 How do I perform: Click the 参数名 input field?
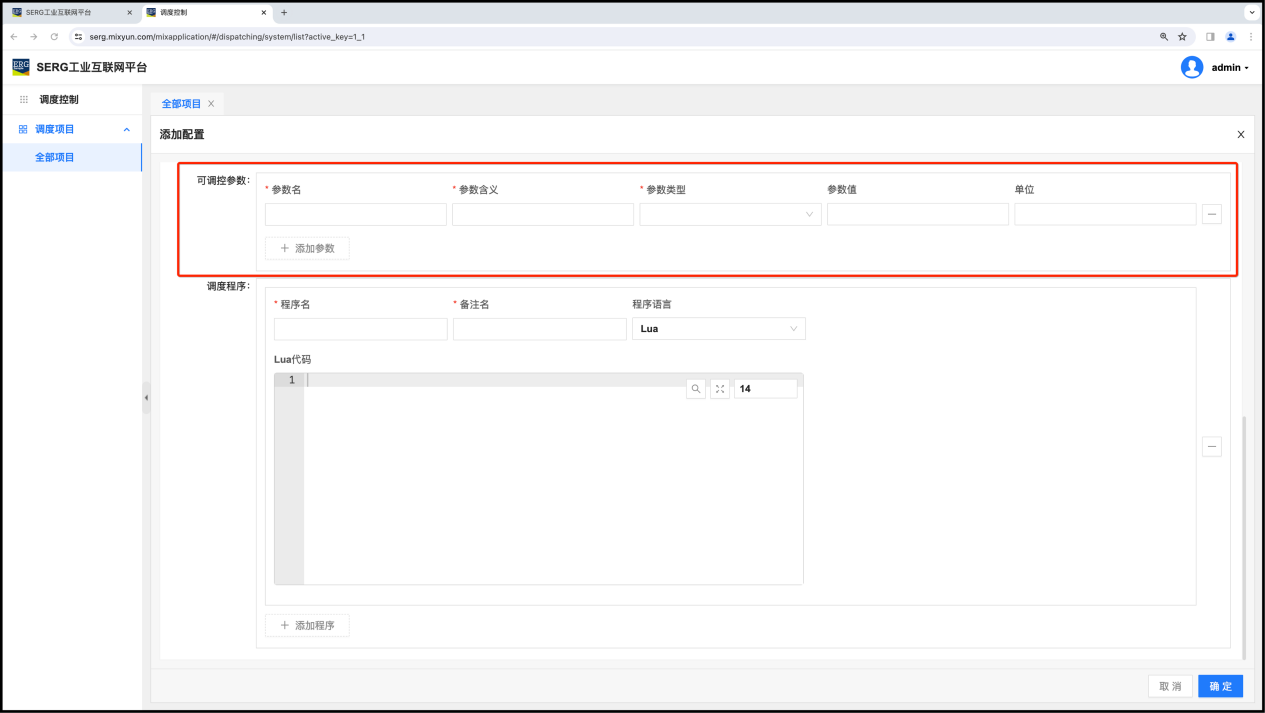355,214
